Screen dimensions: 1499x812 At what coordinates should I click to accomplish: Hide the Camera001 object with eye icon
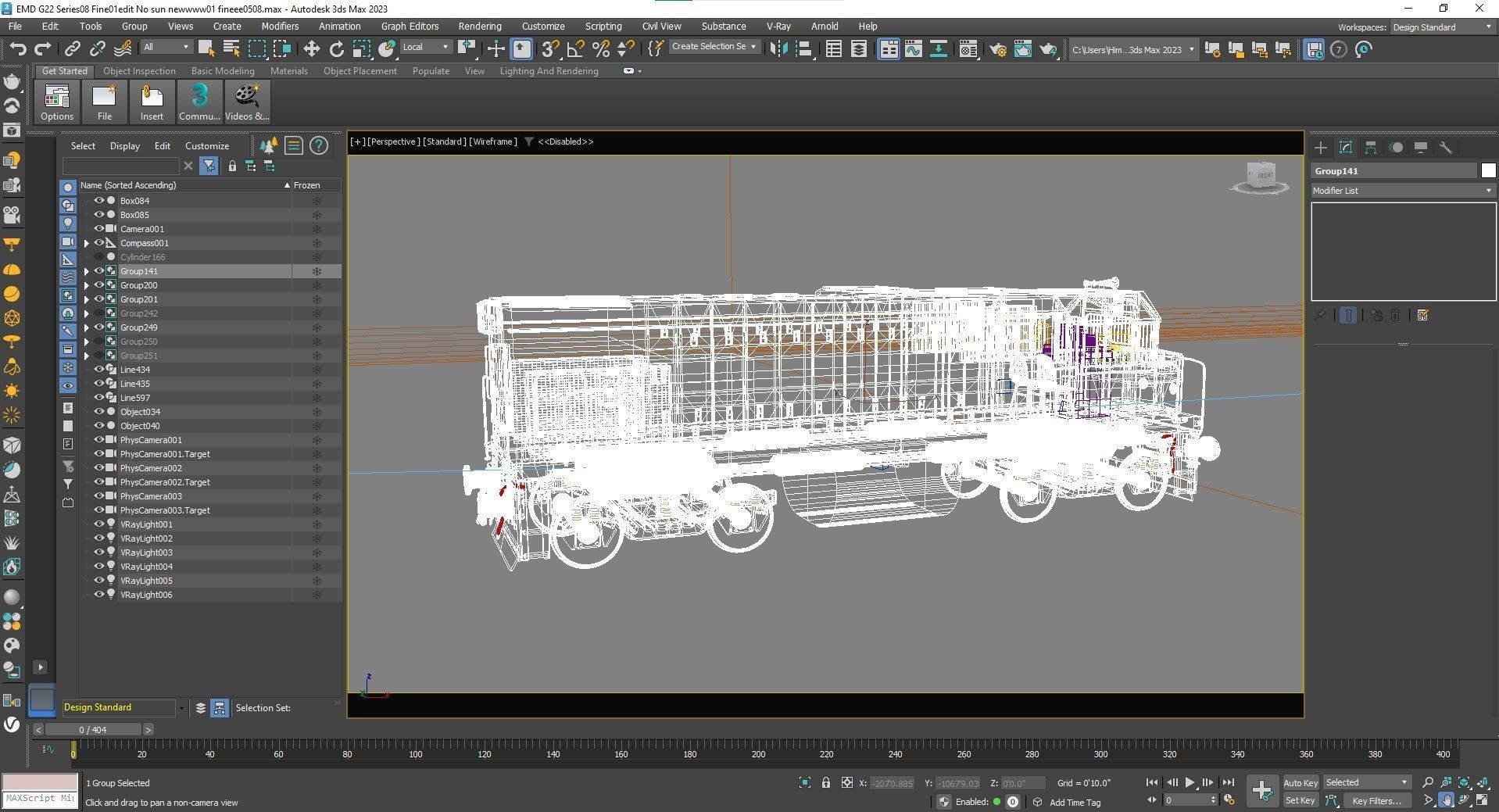click(99, 229)
